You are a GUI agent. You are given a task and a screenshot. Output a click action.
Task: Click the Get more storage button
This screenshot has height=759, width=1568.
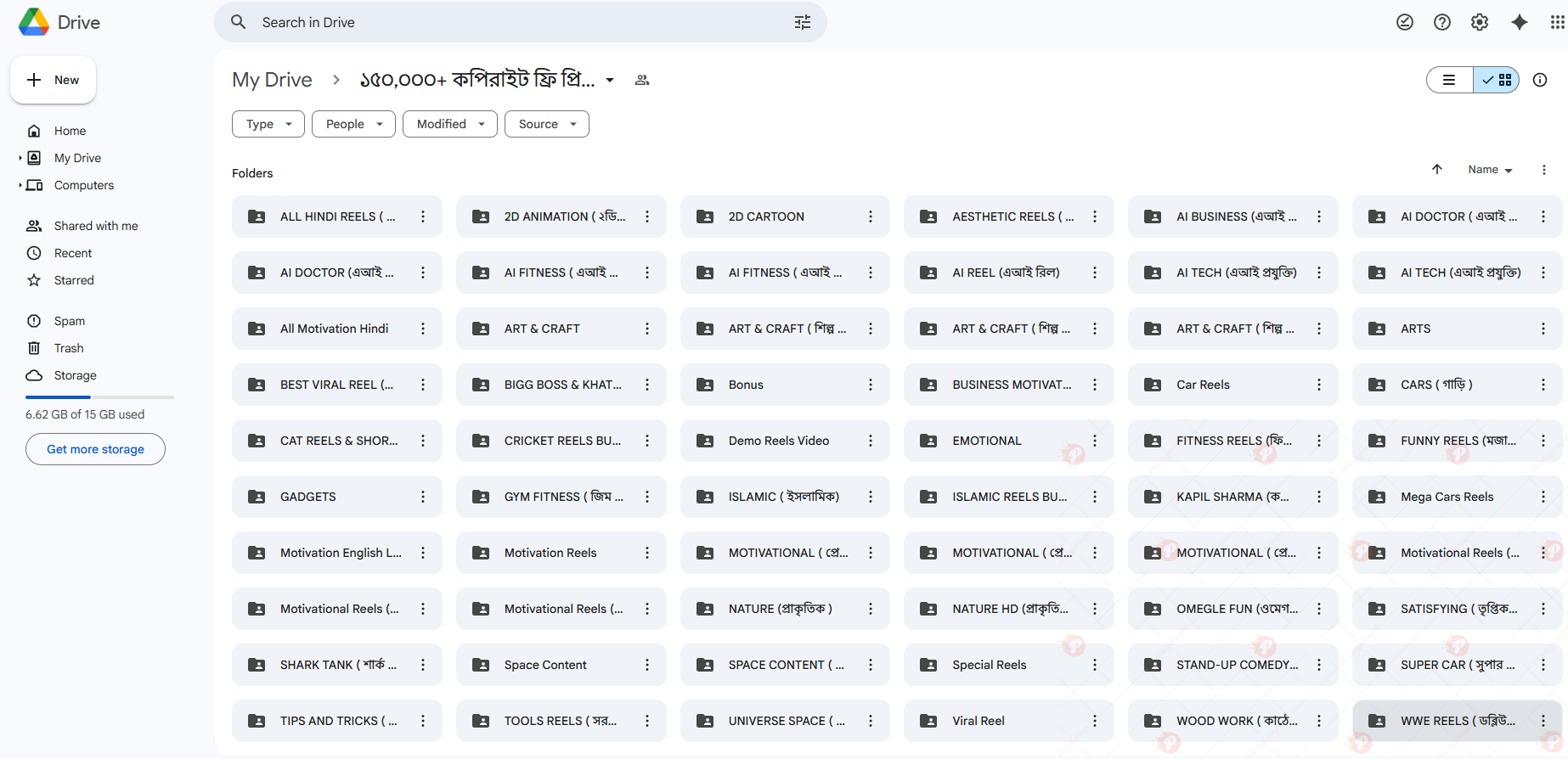[95, 449]
